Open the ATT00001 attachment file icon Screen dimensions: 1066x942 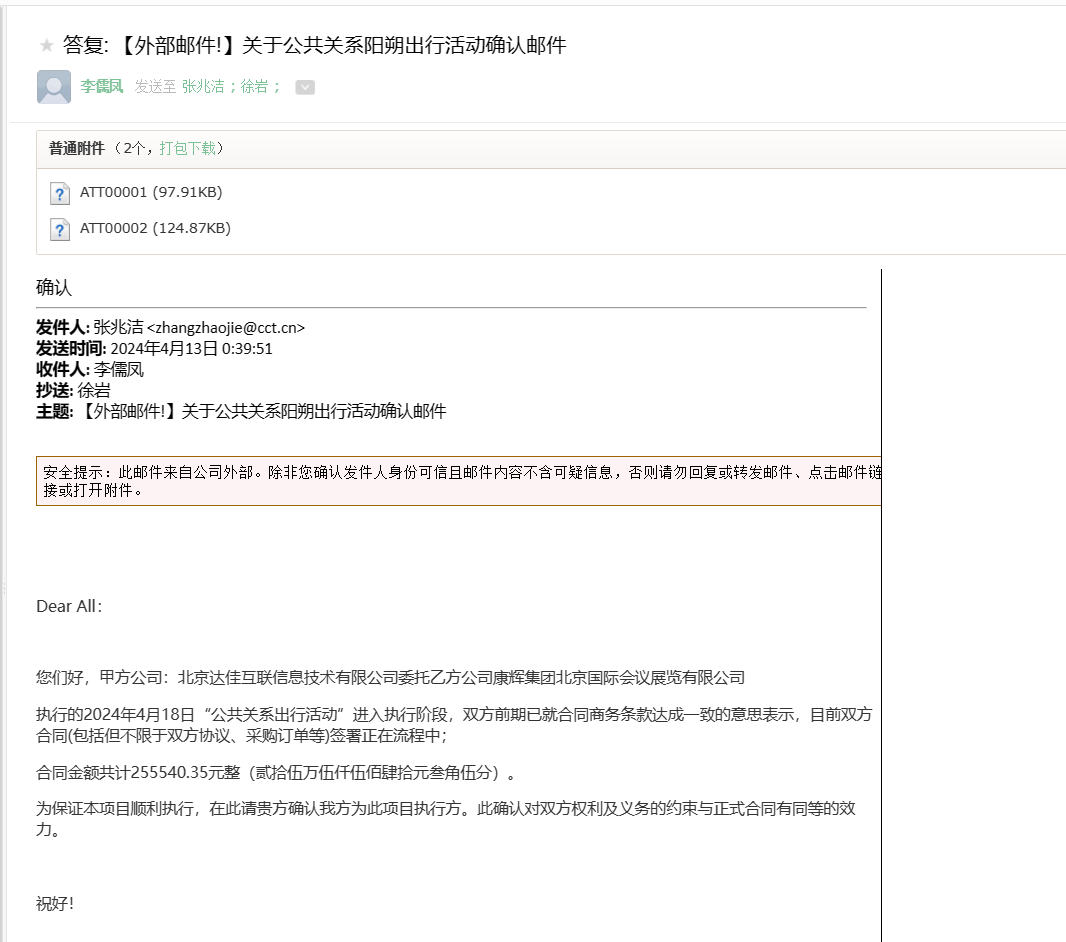point(60,193)
